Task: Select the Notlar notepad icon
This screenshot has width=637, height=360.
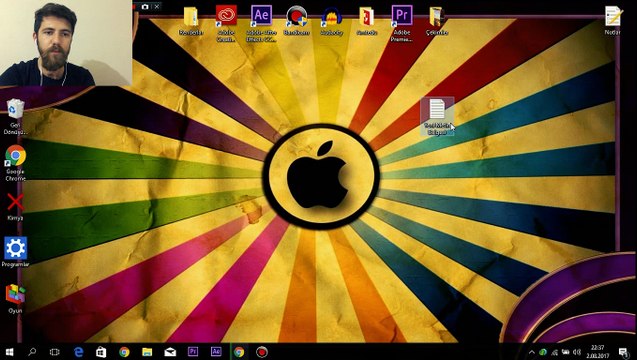Action: coord(613,20)
